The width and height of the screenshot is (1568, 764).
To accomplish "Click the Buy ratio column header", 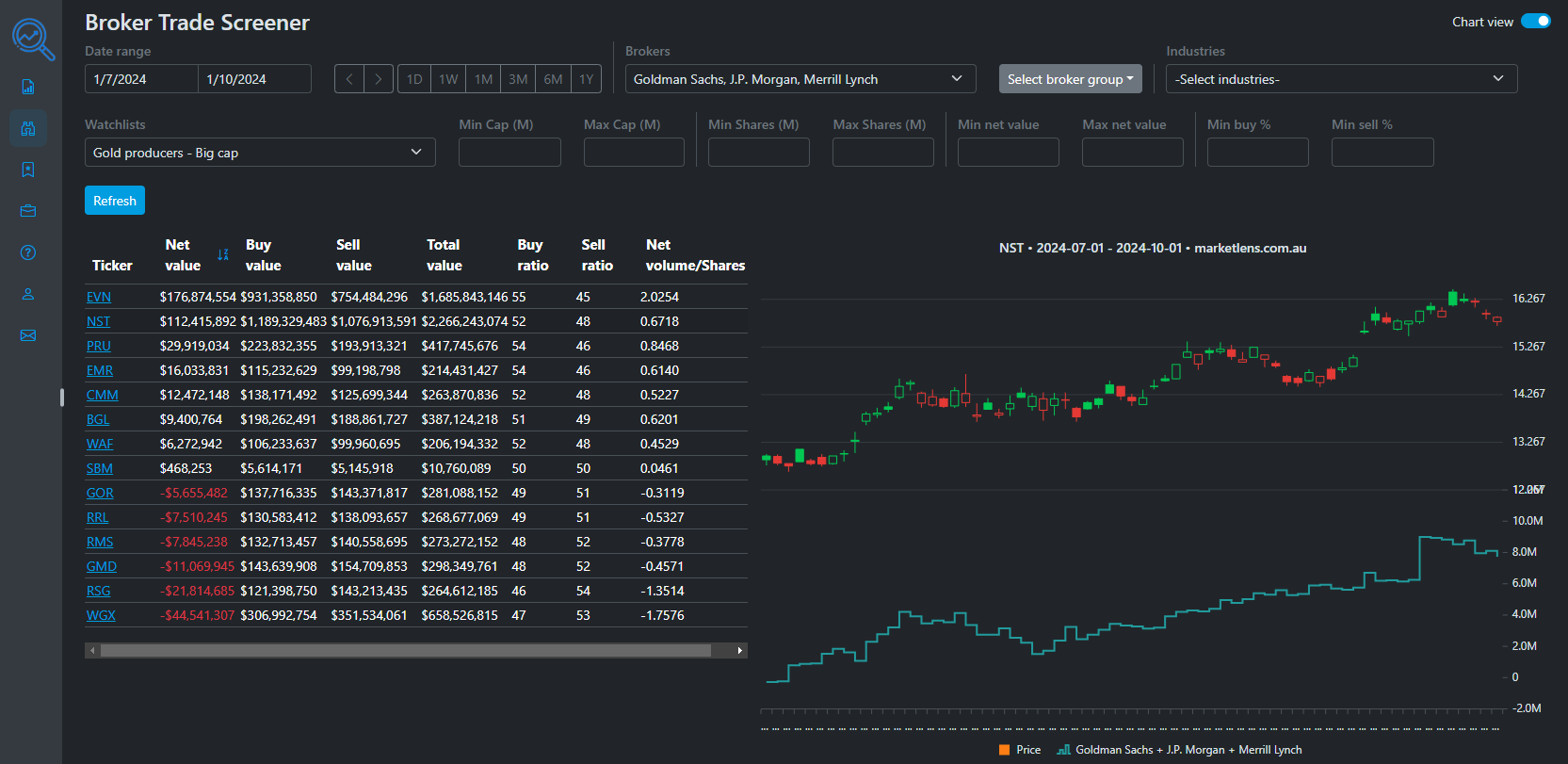I will pos(532,255).
